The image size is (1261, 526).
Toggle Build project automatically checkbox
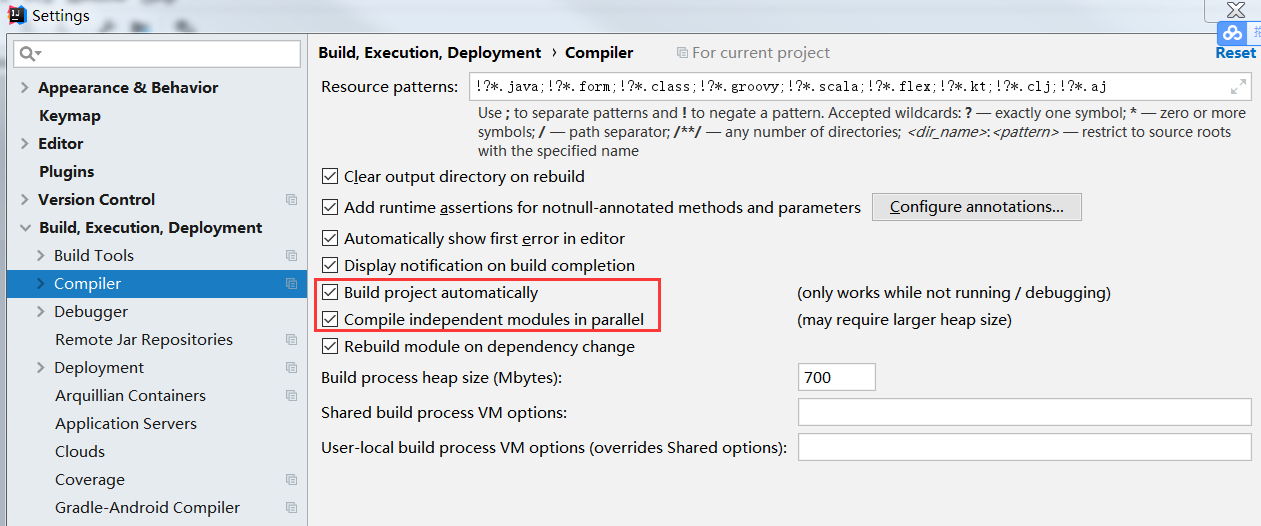(330, 293)
